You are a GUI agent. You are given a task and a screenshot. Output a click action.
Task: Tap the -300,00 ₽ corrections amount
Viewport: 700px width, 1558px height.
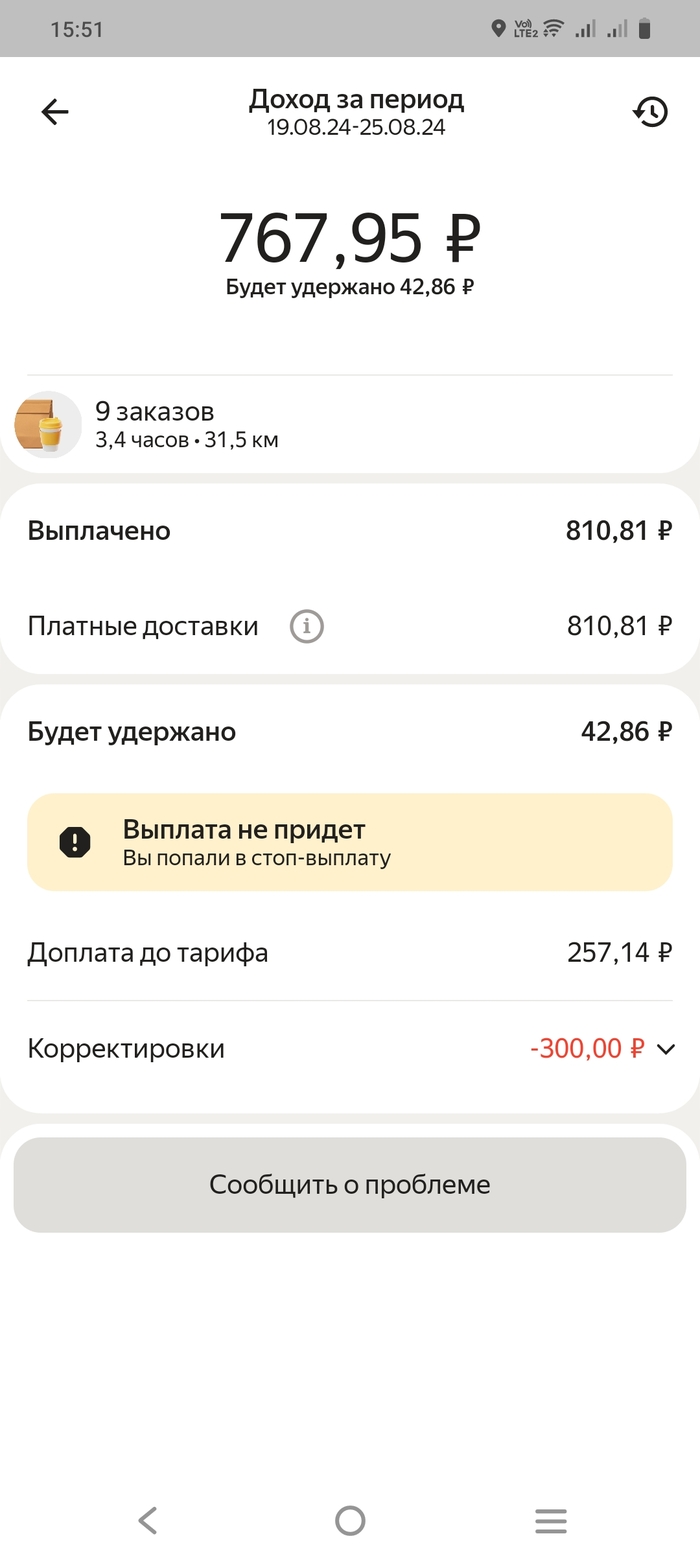pyautogui.click(x=587, y=1049)
